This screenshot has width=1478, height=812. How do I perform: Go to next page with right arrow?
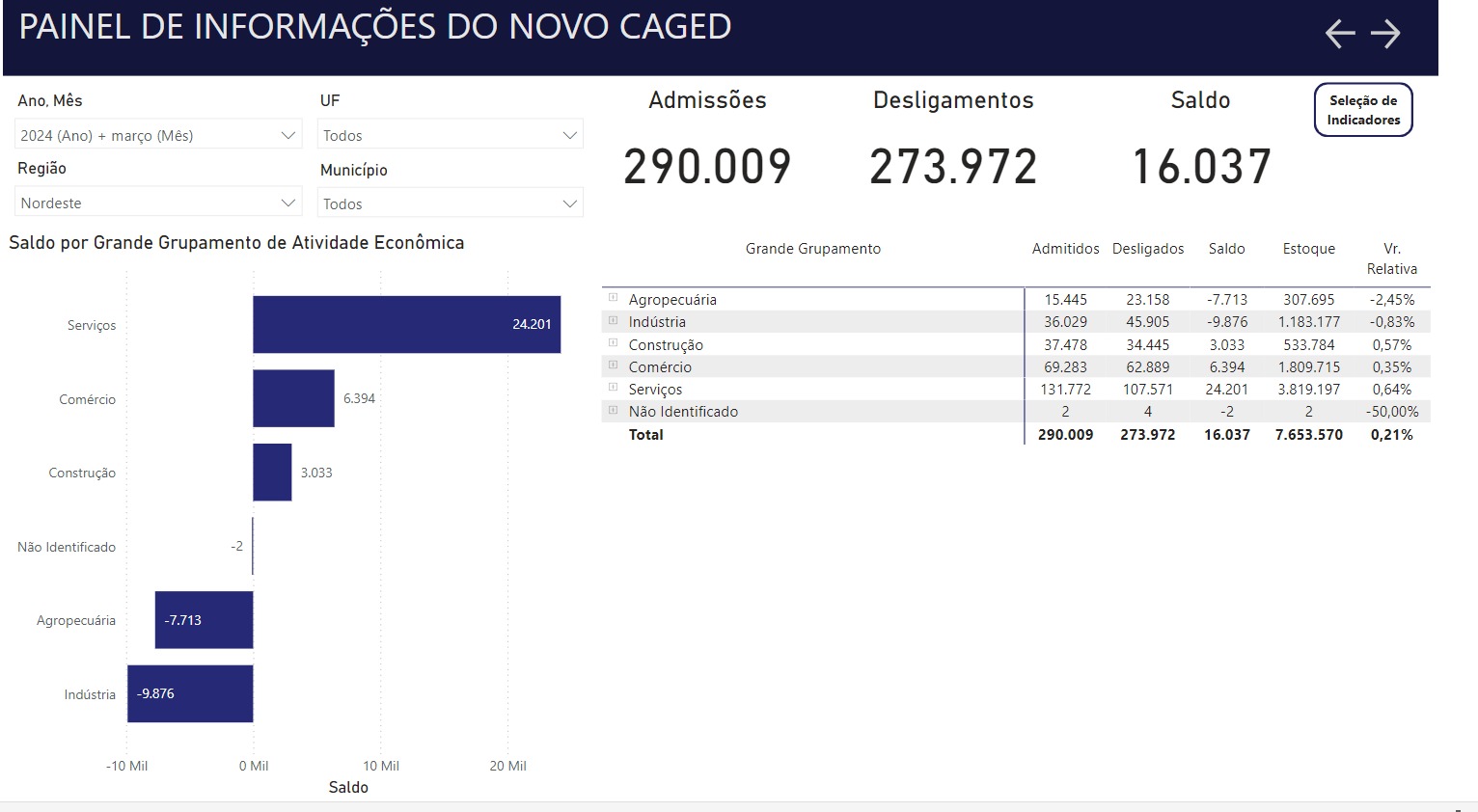[x=1385, y=34]
